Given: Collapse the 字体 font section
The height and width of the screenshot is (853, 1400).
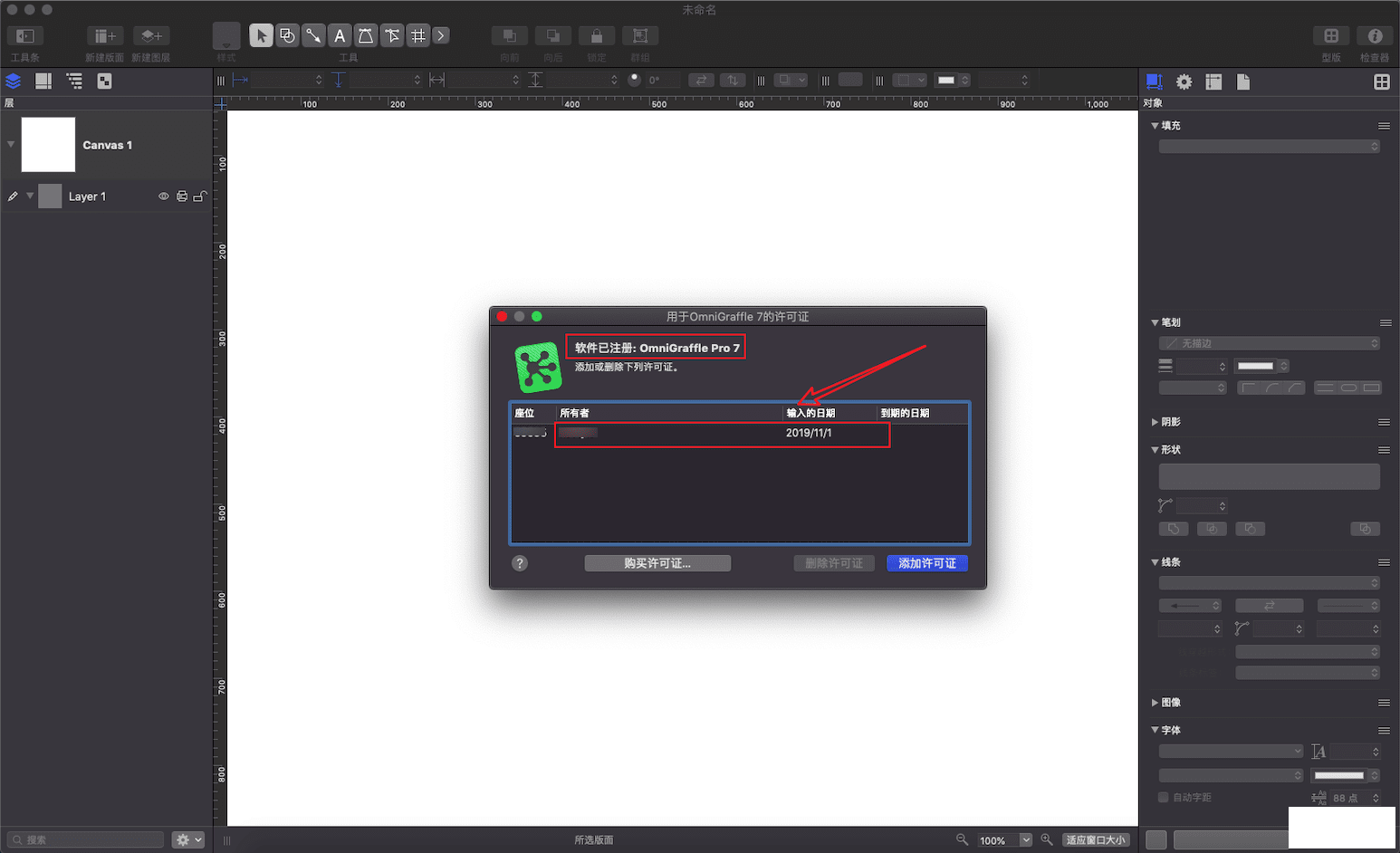Looking at the screenshot, I should click(1155, 730).
